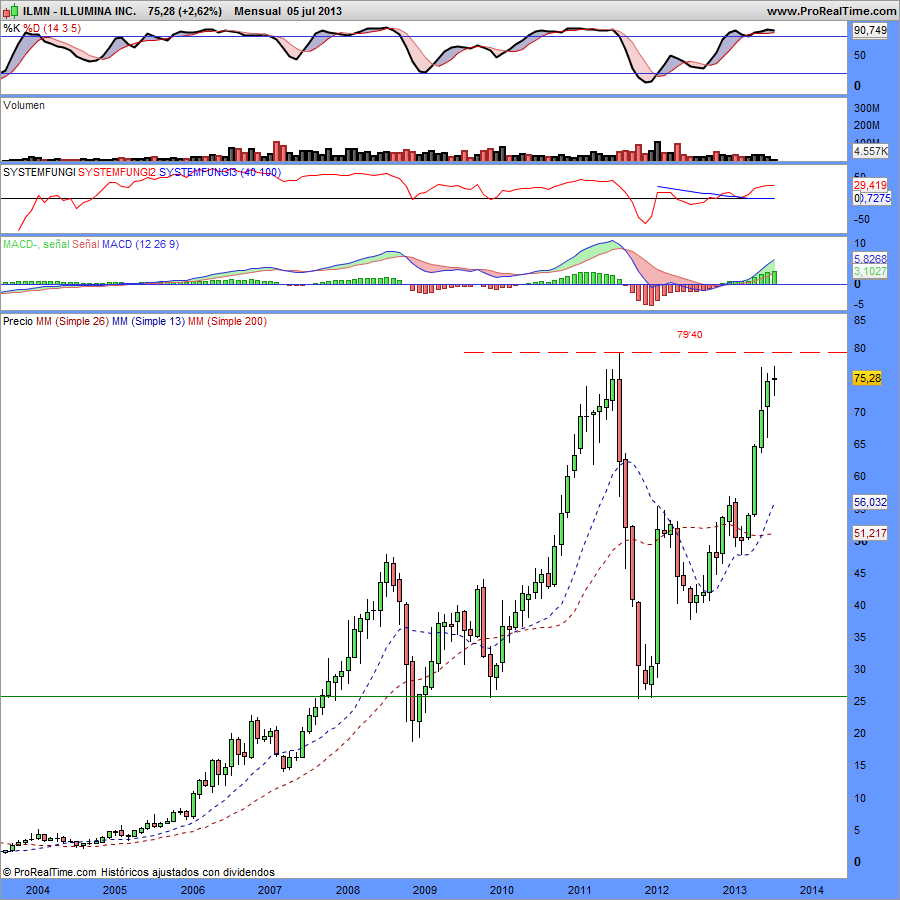Click the '-5' MACD axis label

858,304
